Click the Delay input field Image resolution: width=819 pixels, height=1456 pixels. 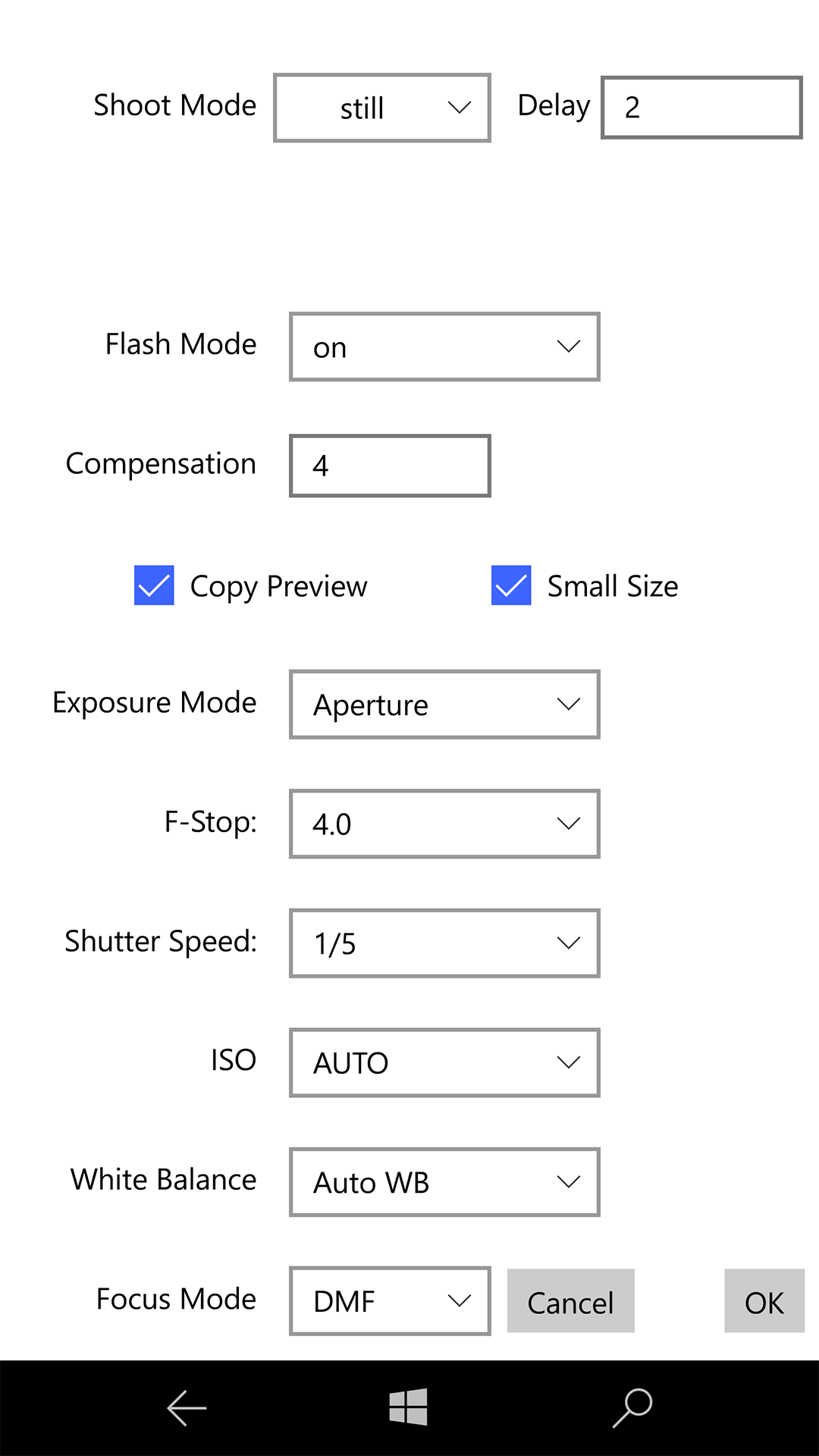tap(701, 108)
